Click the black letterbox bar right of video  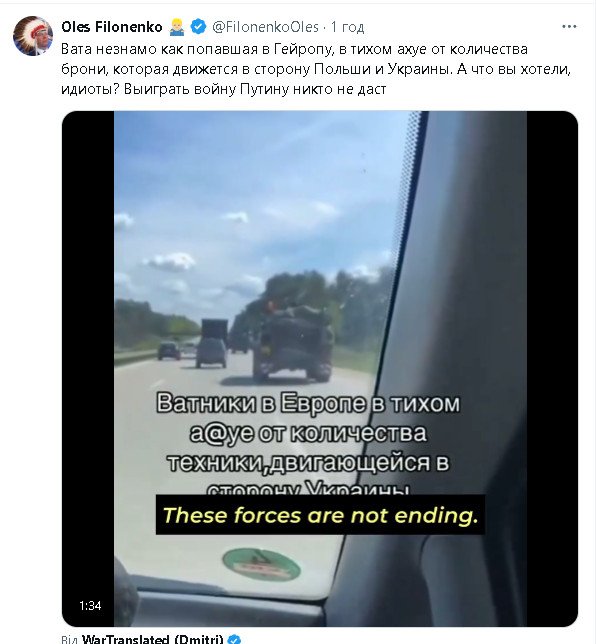click(552, 368)
